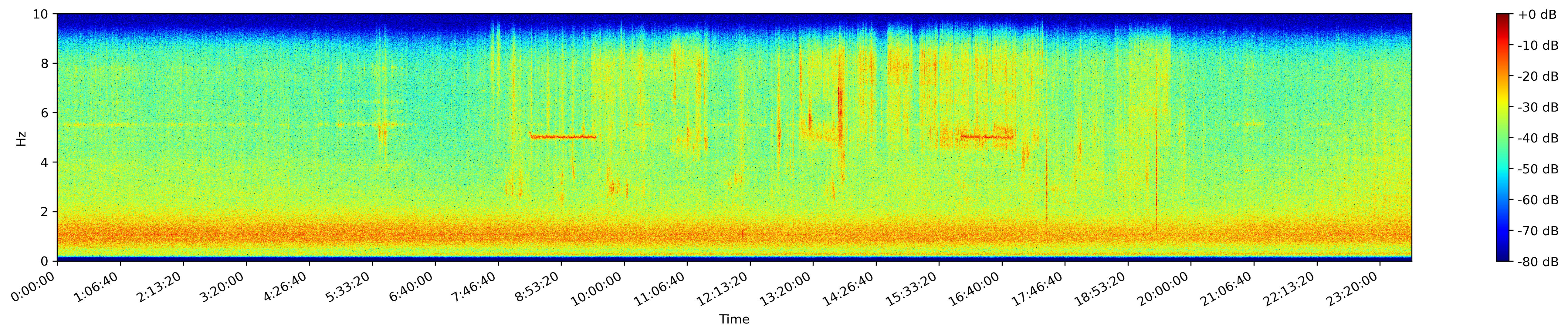Click the dark blue bottom of colorbar

point(1503,258)
